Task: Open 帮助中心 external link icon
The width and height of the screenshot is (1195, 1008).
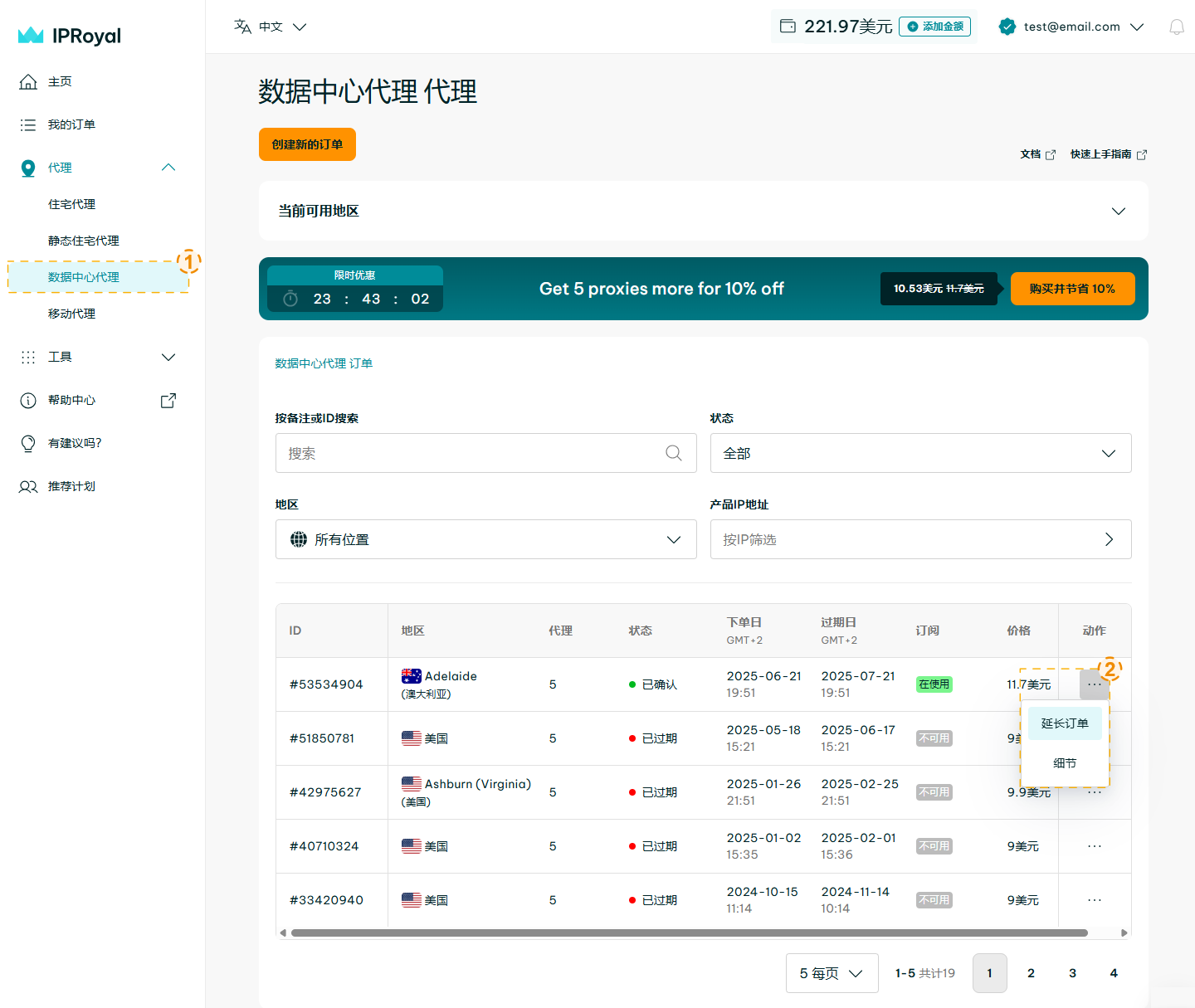Action: click(x=168, y=401)
